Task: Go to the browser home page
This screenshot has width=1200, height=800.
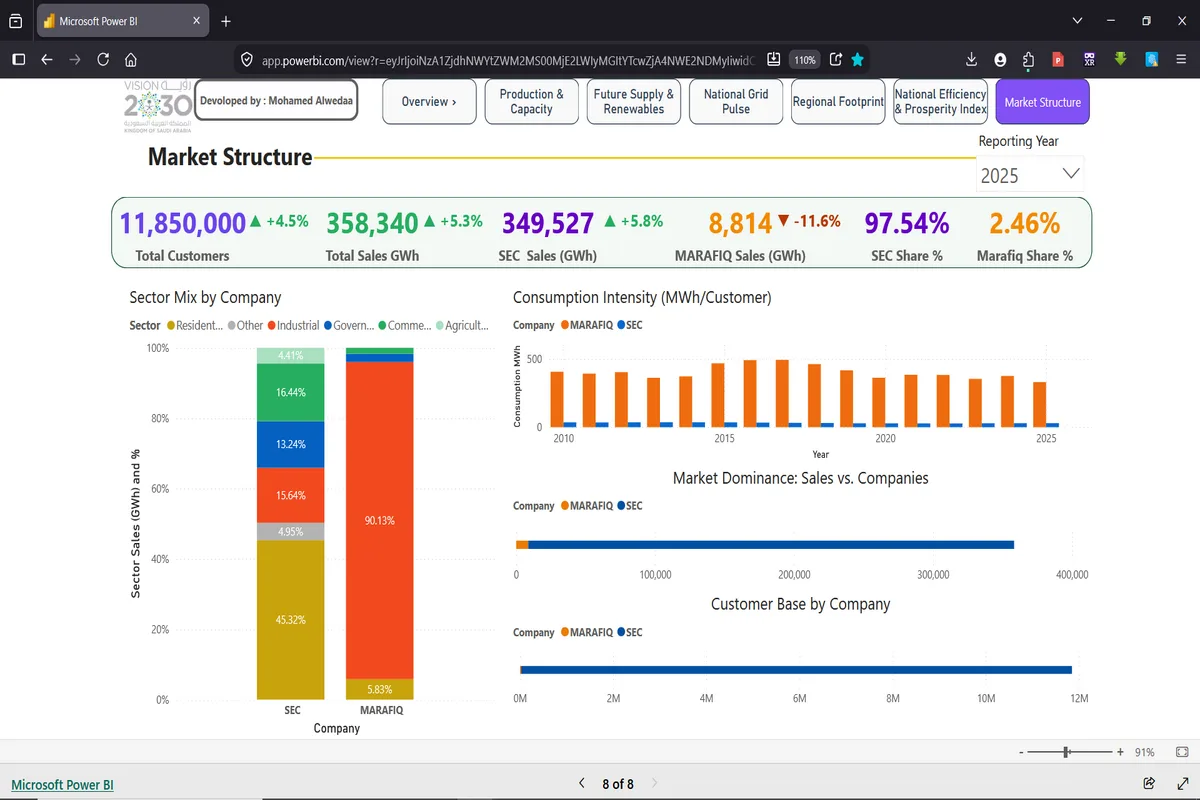Action: [x=131, y=60]
